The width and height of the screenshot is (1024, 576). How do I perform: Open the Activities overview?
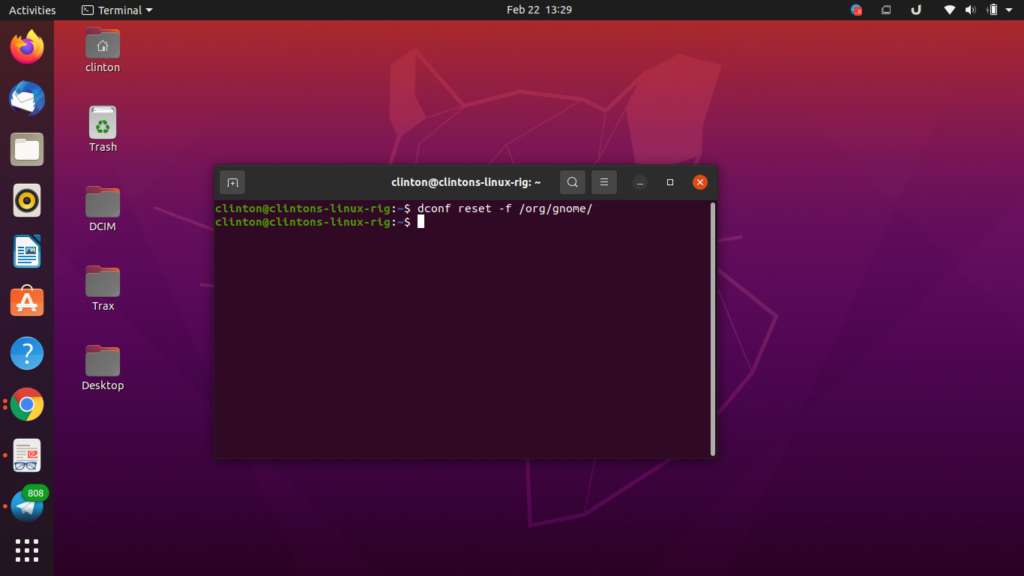point(32,10)
